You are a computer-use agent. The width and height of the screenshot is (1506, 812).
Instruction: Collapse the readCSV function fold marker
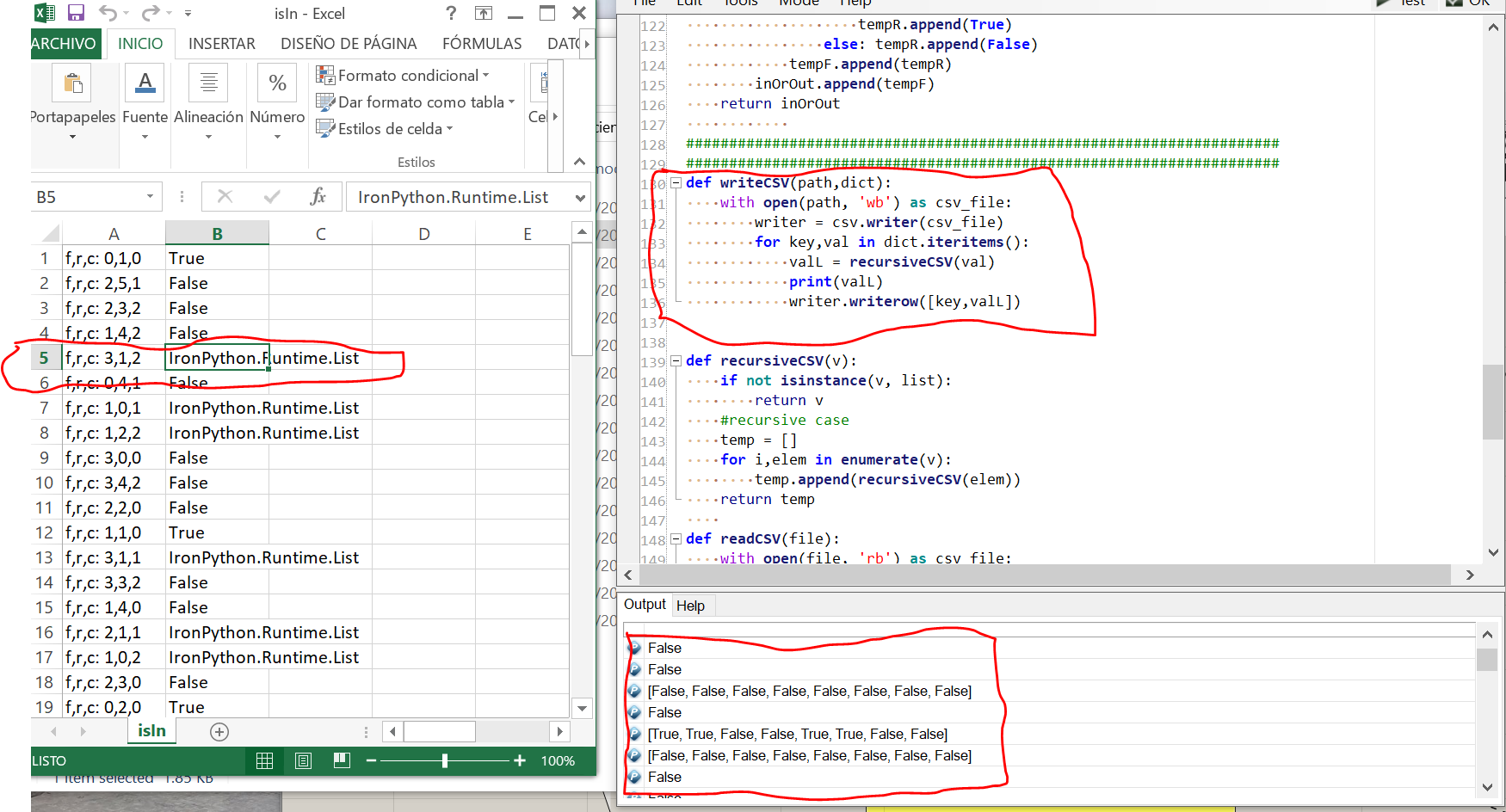click(x=676, y=539)
